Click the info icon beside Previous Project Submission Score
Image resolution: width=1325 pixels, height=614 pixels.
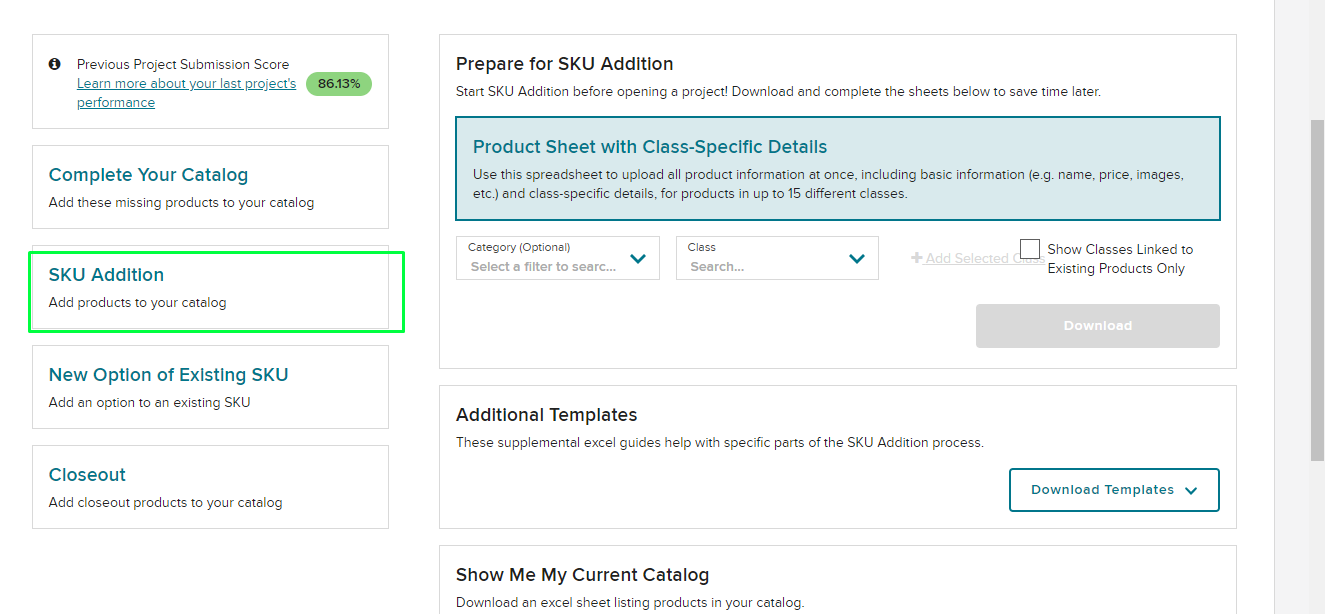pyautogui.click(x=55, y=64)
